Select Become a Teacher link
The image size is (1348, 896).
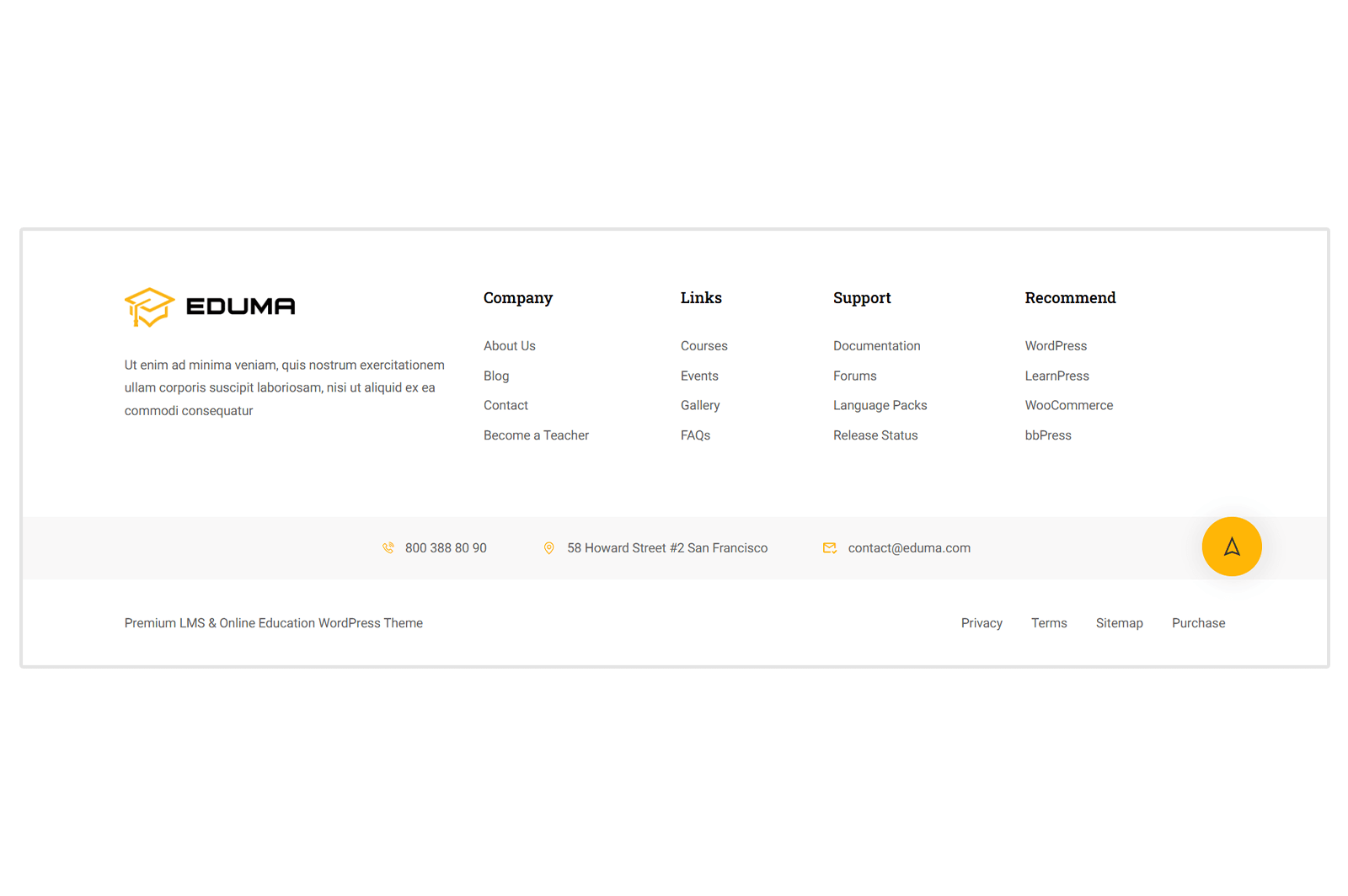click(x=536, y=435)
